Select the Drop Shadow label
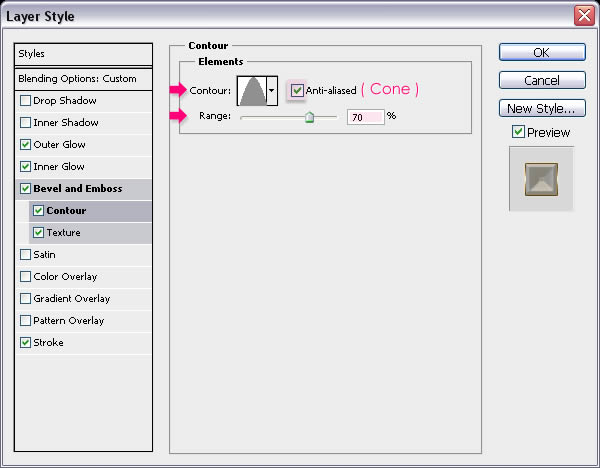This screenshot has height=468, width=600. pyautogui.click(x=65, y=101)
